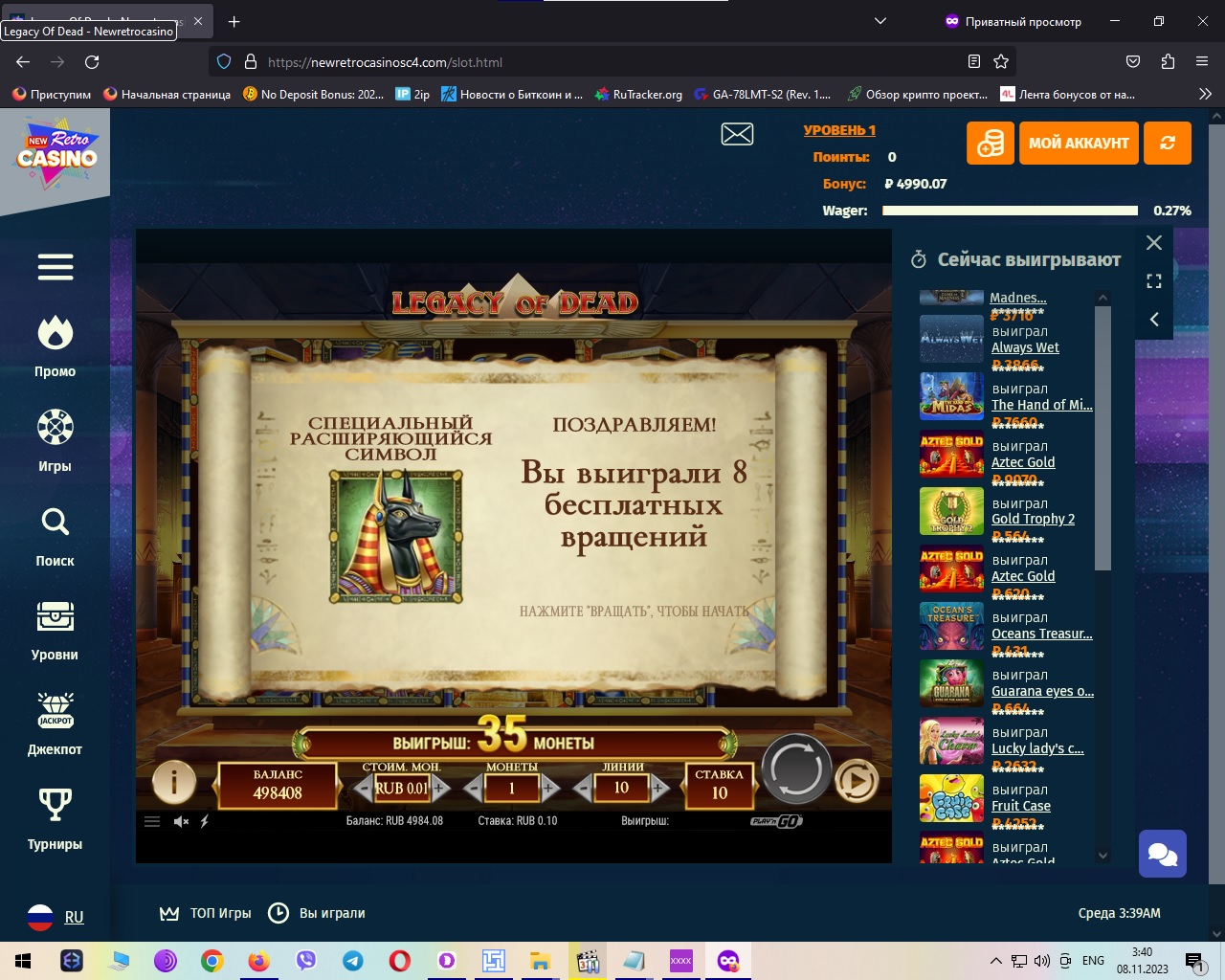The height and width of the screenshot is (980, 1225).
Task: Click the orange deposit coins button
Action: pyautogui.click(x=991, y=143)
